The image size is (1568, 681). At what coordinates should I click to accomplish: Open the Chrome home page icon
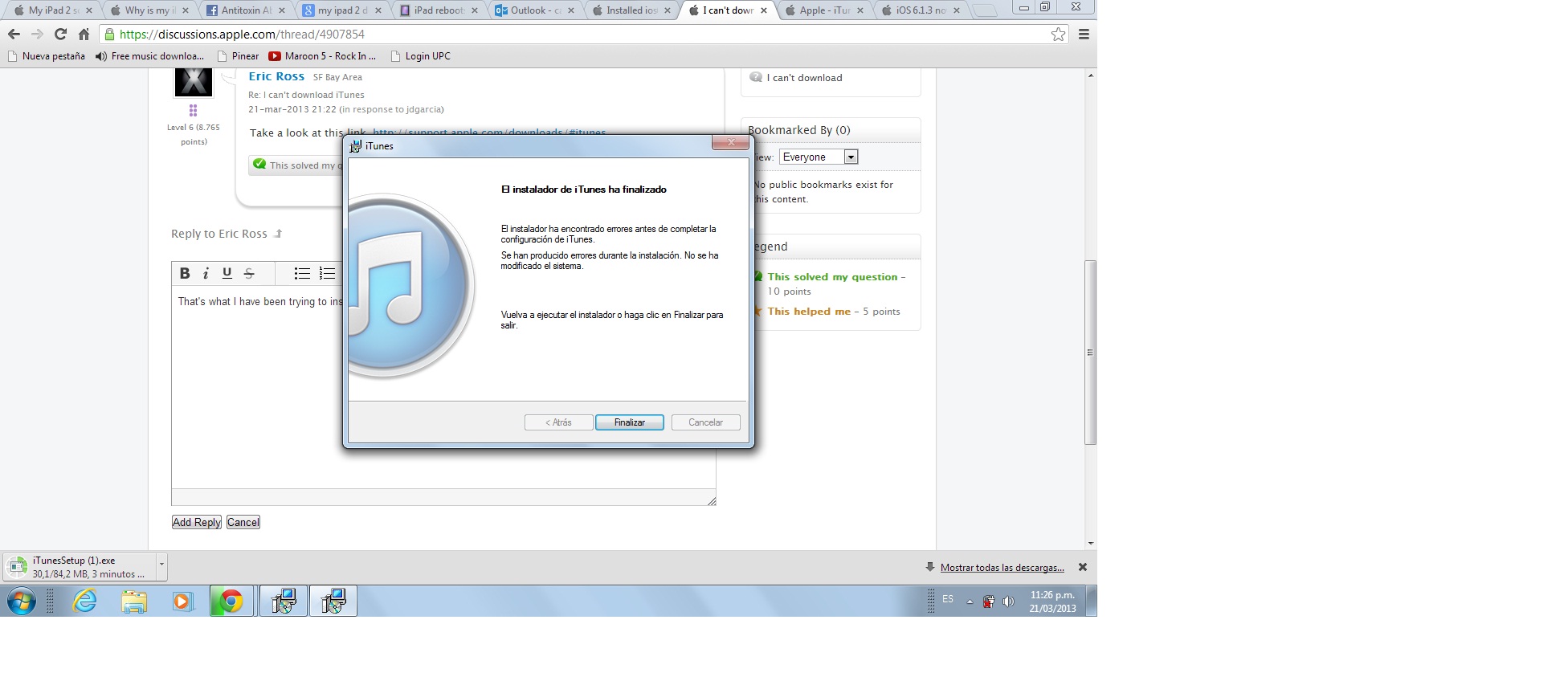pyautogui.click(x=84, y=34)
